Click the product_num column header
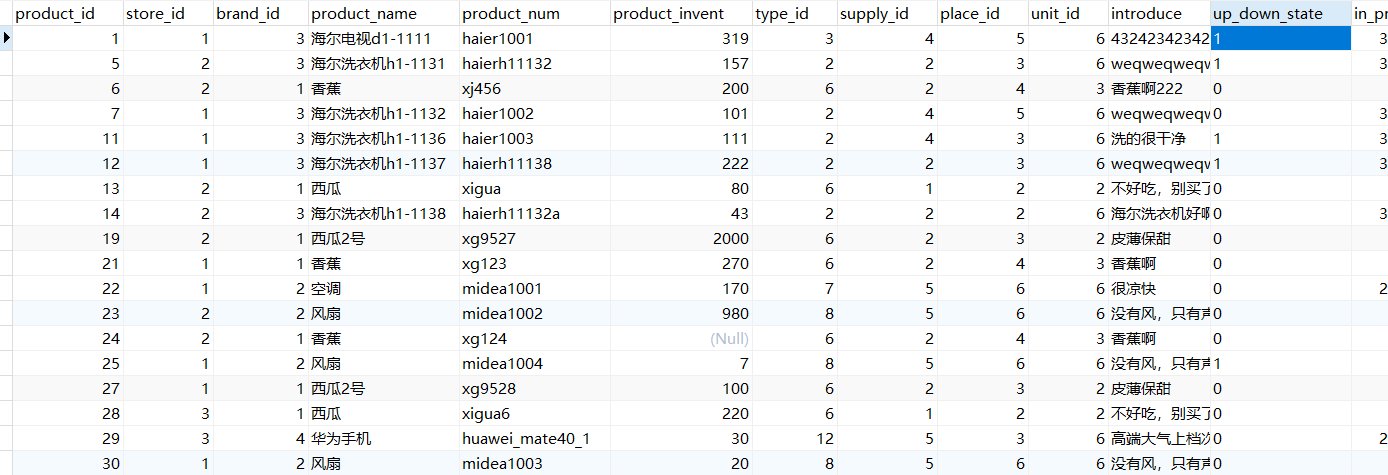This screenshot has width=1388, height=475. point(534,13)
